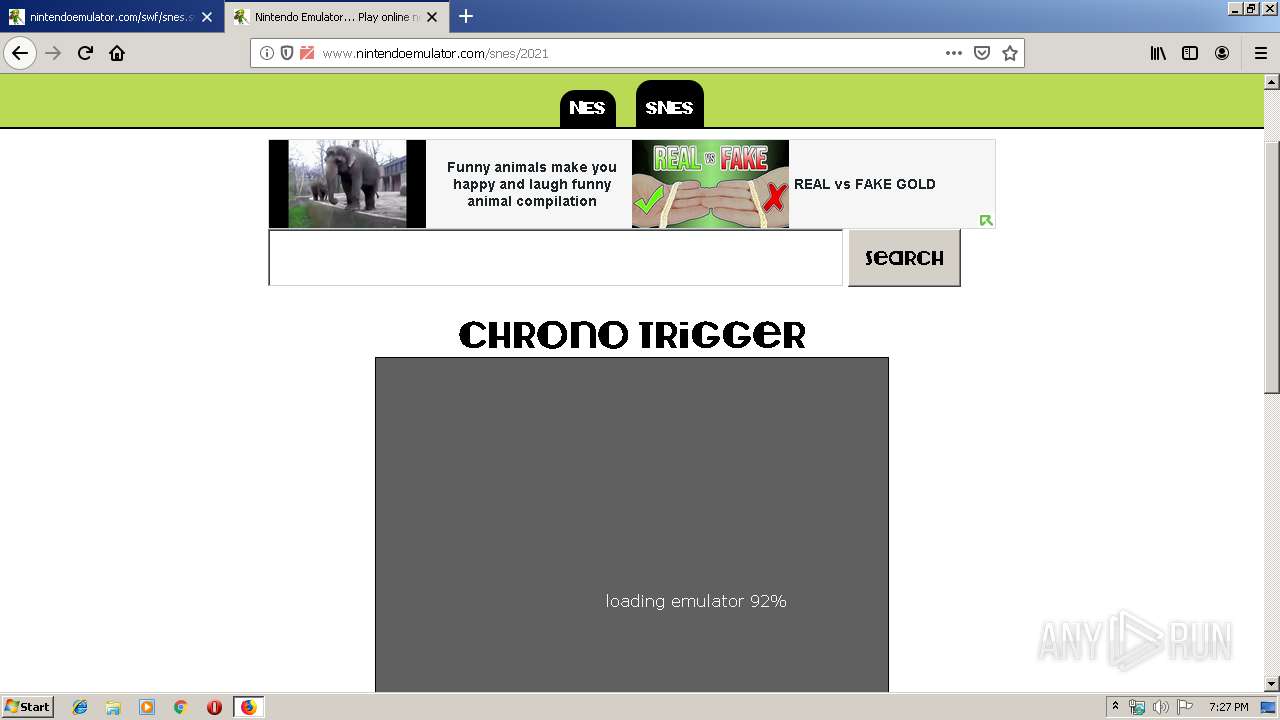Click the address bar URL
Image resolution: width=1280 pixels, height=720 pixels.
(x=435, y=53)
